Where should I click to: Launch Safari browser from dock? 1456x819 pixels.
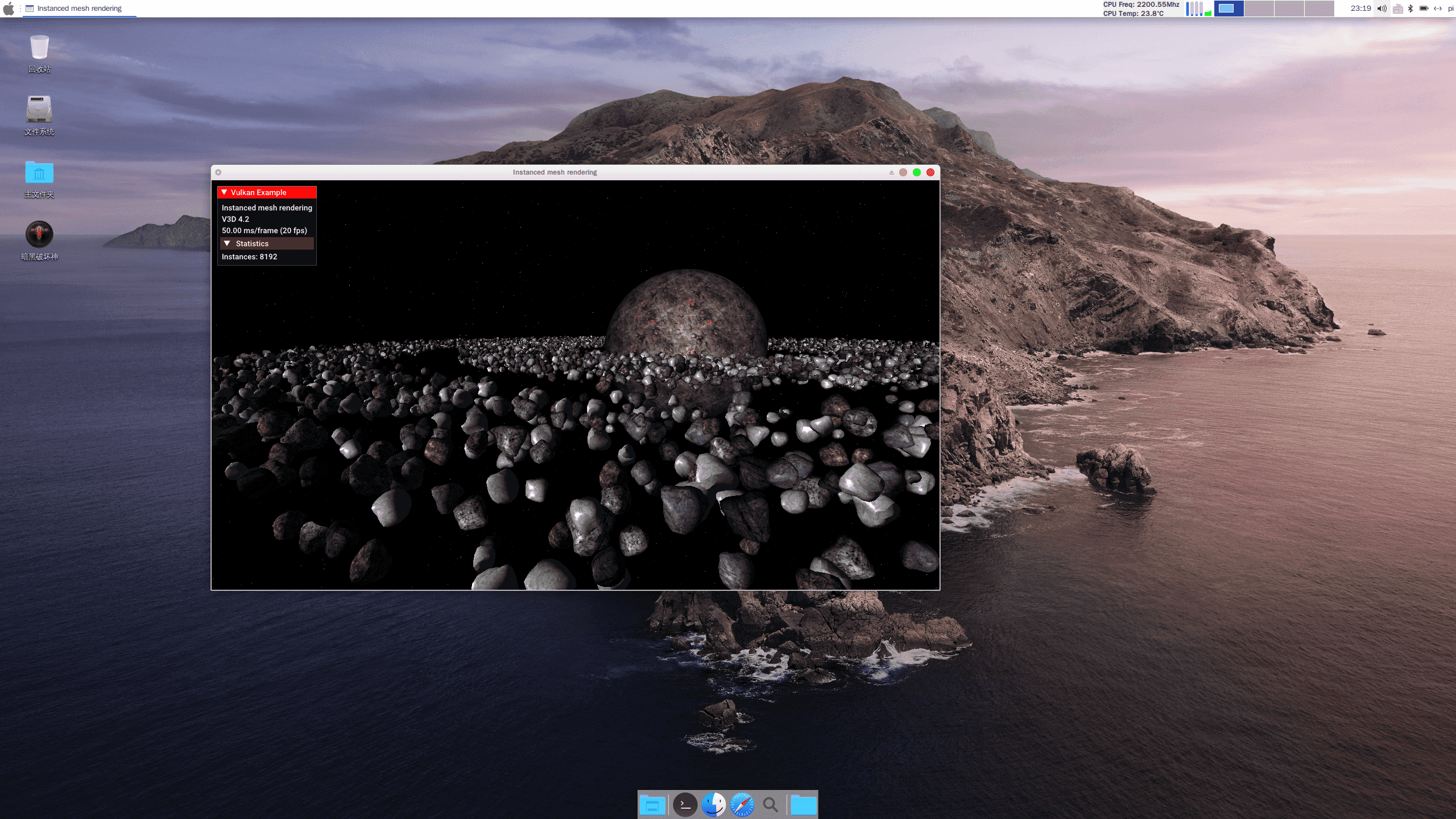(742, 804)
